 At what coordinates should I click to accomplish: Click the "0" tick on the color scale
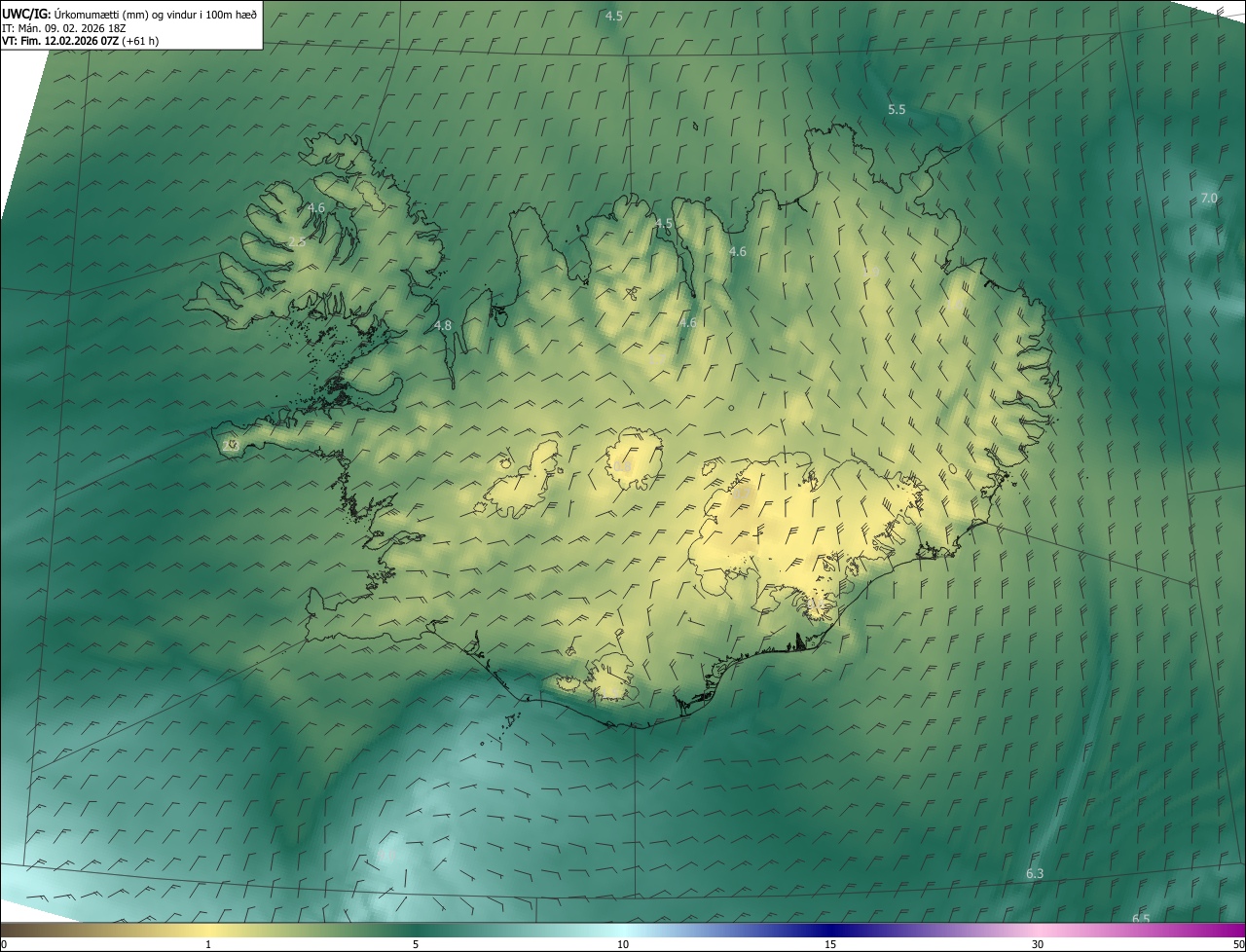click(x=4, y=944)
